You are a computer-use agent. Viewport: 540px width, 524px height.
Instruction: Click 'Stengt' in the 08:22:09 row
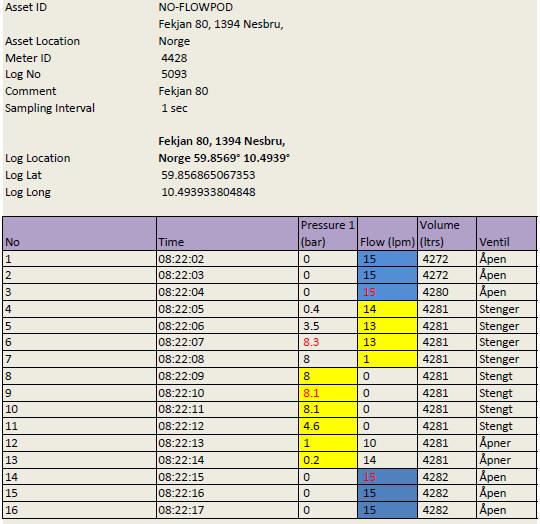[x=507, y=376]
